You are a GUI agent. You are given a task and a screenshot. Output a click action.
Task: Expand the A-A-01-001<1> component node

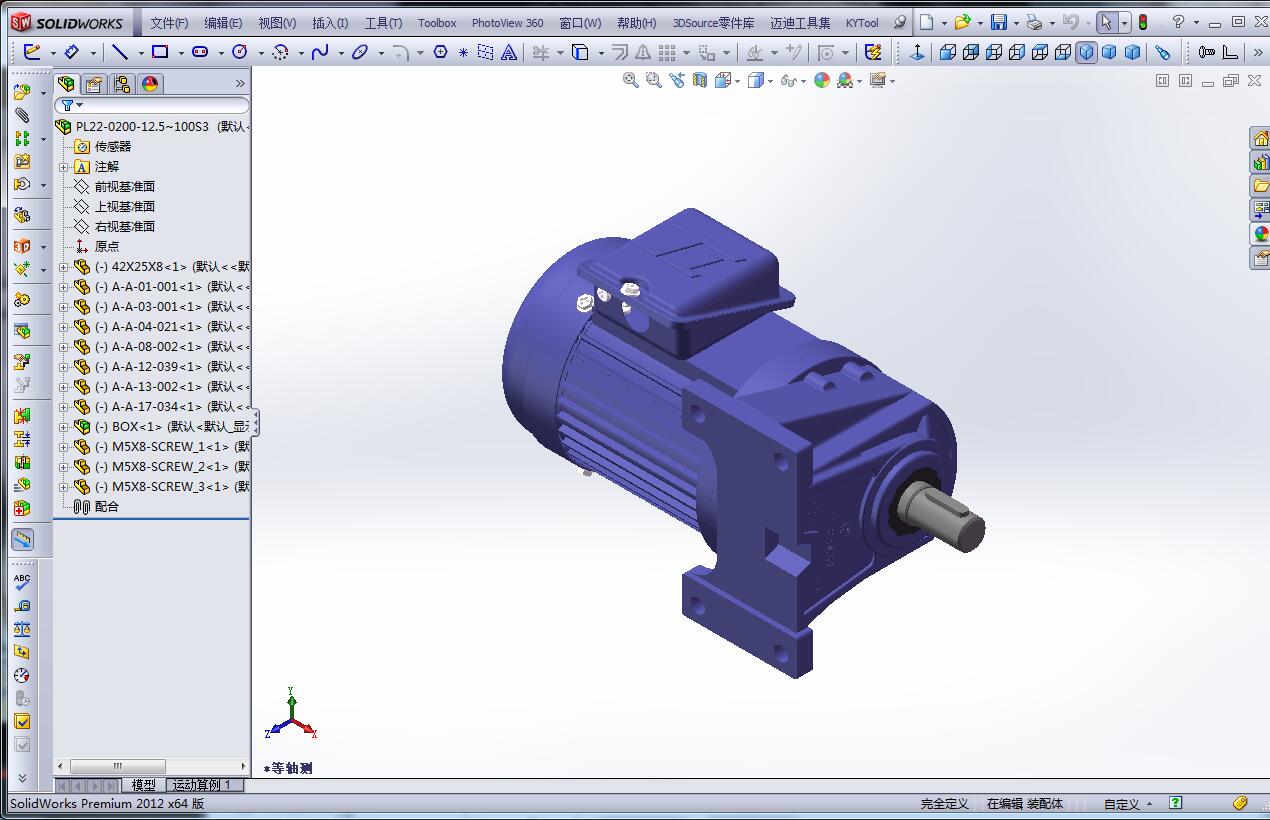pos(64,287)
